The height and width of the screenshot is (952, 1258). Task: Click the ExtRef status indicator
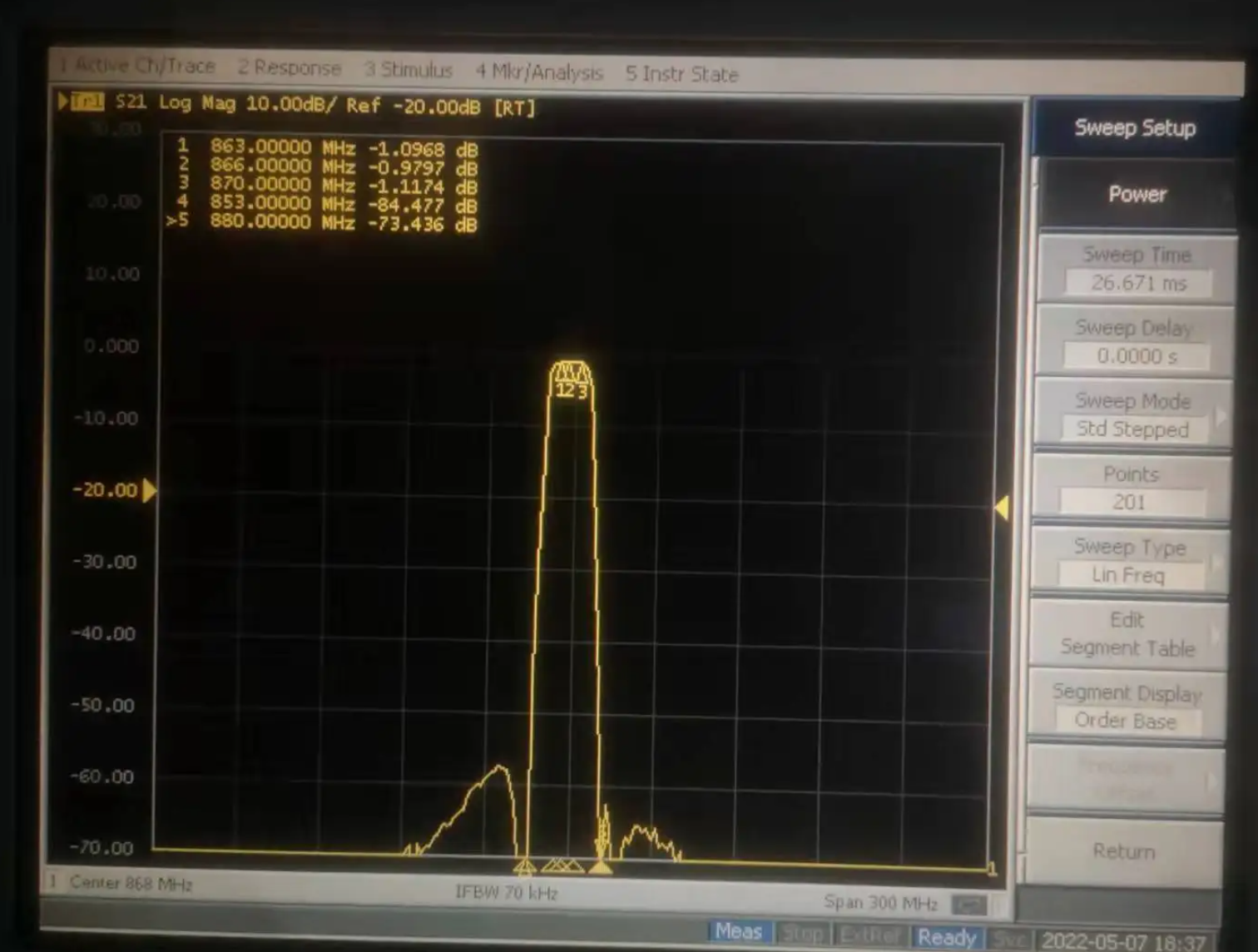869,935
